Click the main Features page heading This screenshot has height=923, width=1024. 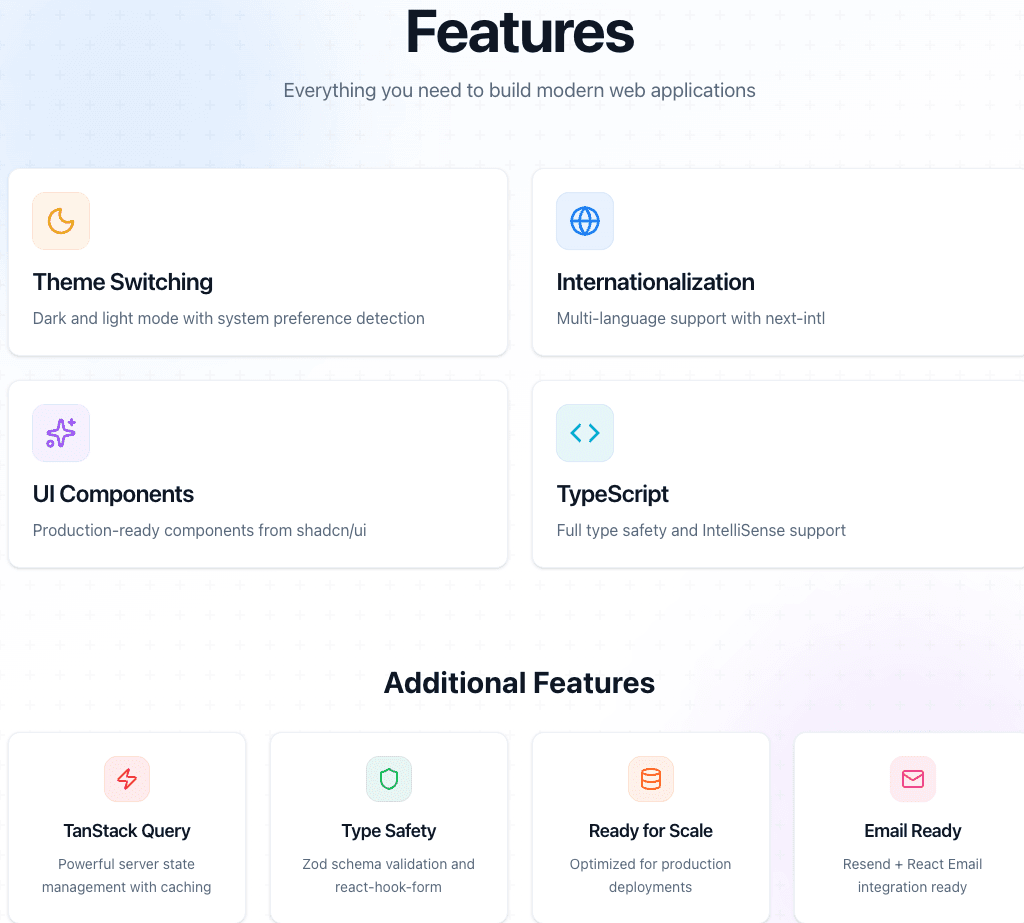pyautogui.click(x=519, y=32)
